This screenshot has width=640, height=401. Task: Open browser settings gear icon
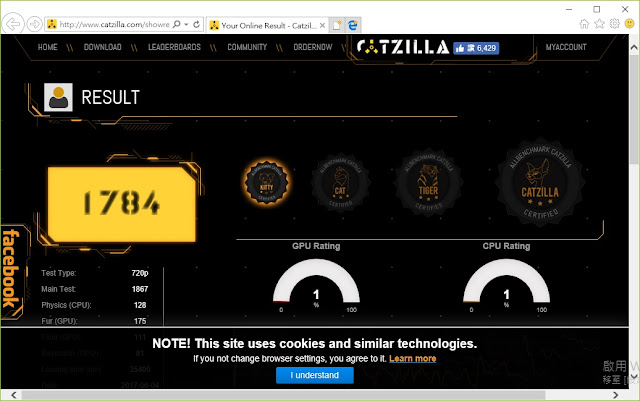(614, 24)
